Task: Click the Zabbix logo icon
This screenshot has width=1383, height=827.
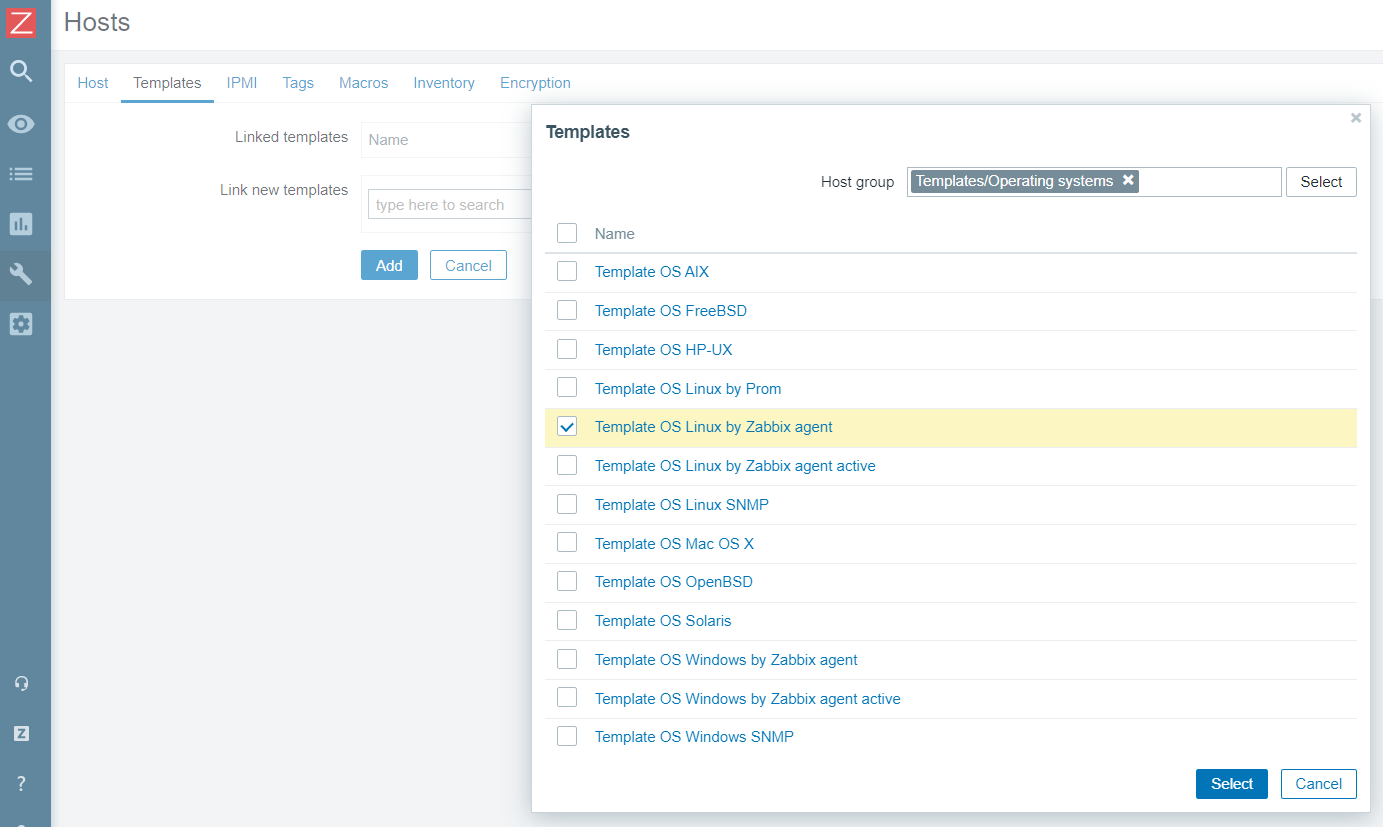Action: click(21, 21)
